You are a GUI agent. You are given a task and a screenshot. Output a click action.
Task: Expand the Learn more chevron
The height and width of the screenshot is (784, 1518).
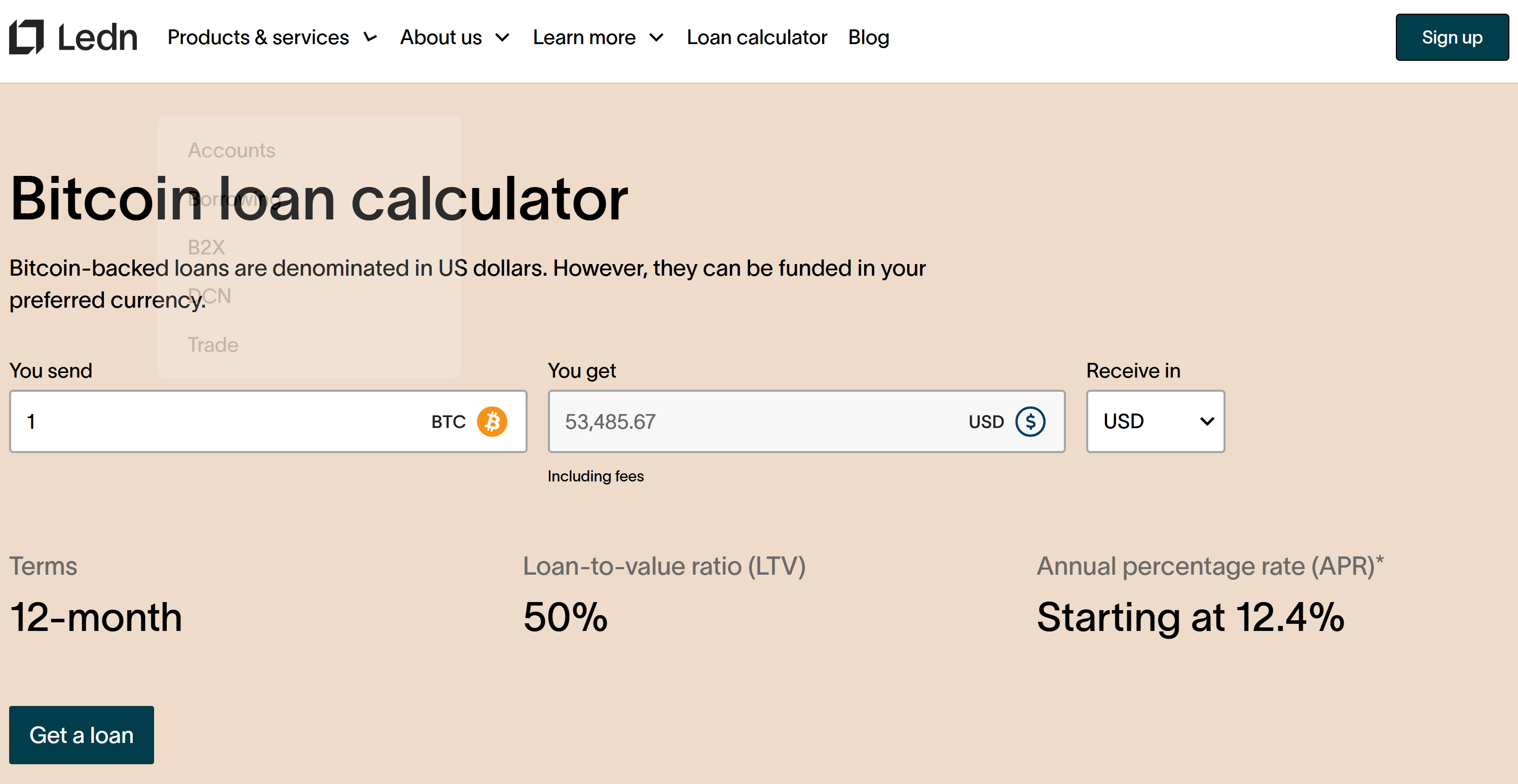point(656,38)
